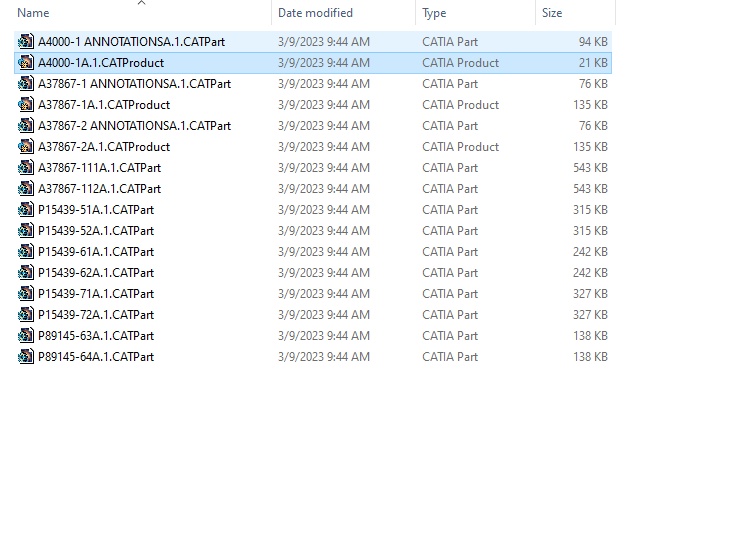
Task: Toggle the sort arrow above the Name column
Action: pos(141,3)
